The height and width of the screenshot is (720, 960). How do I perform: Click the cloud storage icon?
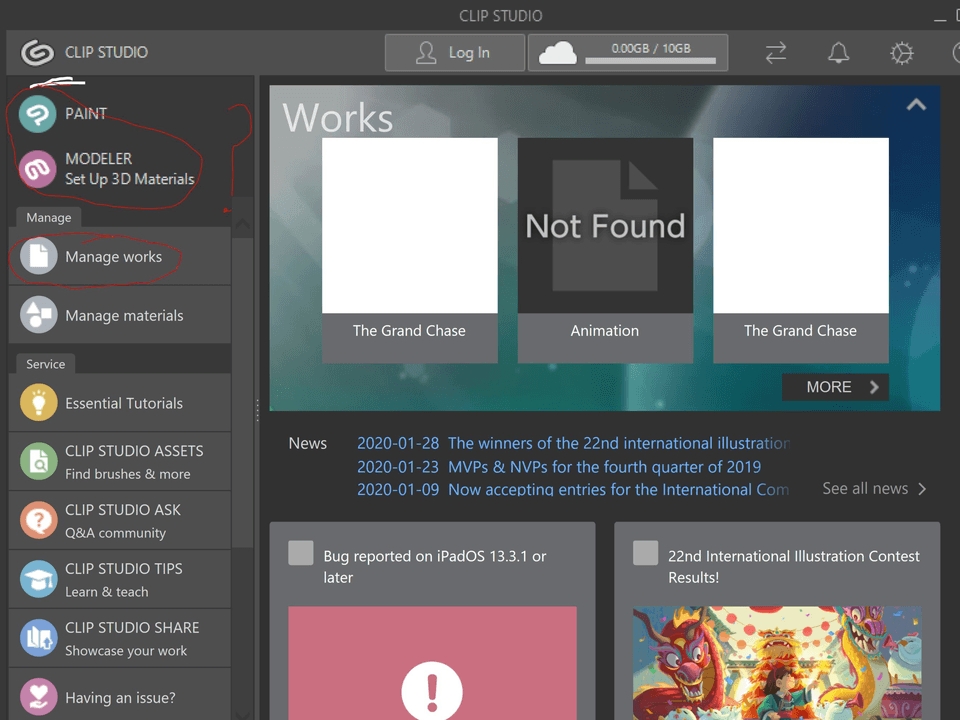point(557,53)
